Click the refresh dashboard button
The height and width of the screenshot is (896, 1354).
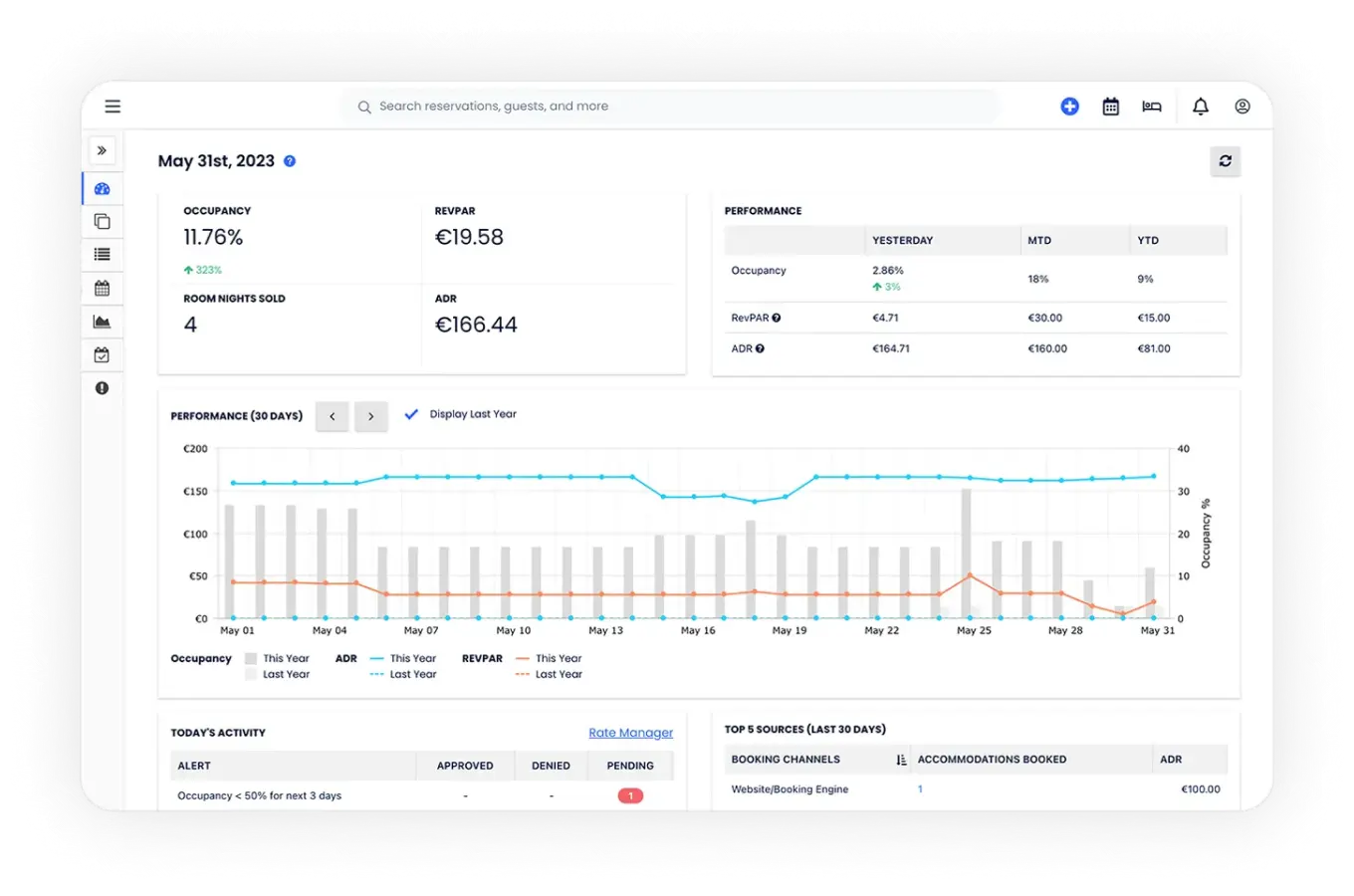point(1226,161)
